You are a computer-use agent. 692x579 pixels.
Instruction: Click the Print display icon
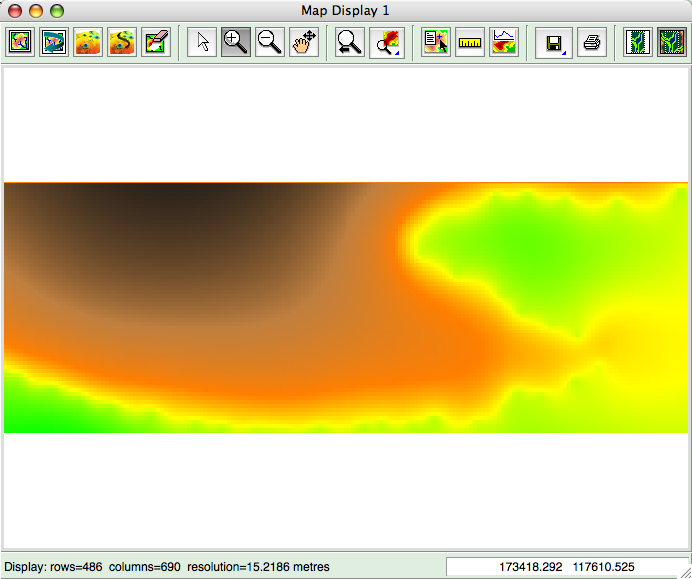pos(591,42)
